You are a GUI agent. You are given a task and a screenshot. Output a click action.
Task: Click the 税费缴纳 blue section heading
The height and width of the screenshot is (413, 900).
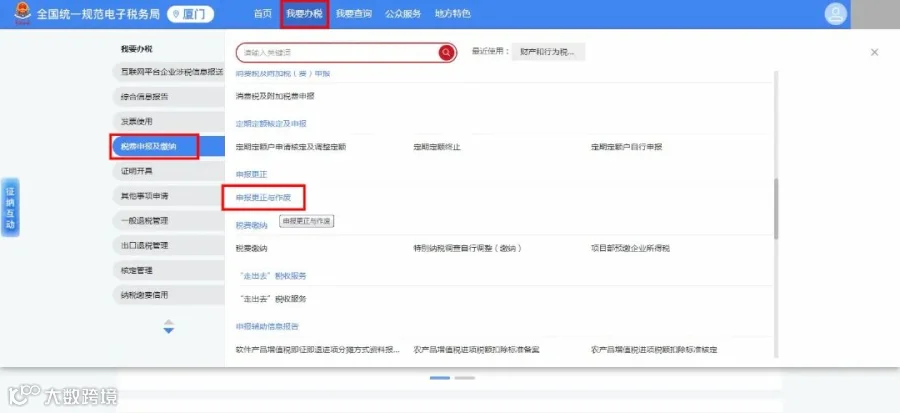[x=251, y=225]
